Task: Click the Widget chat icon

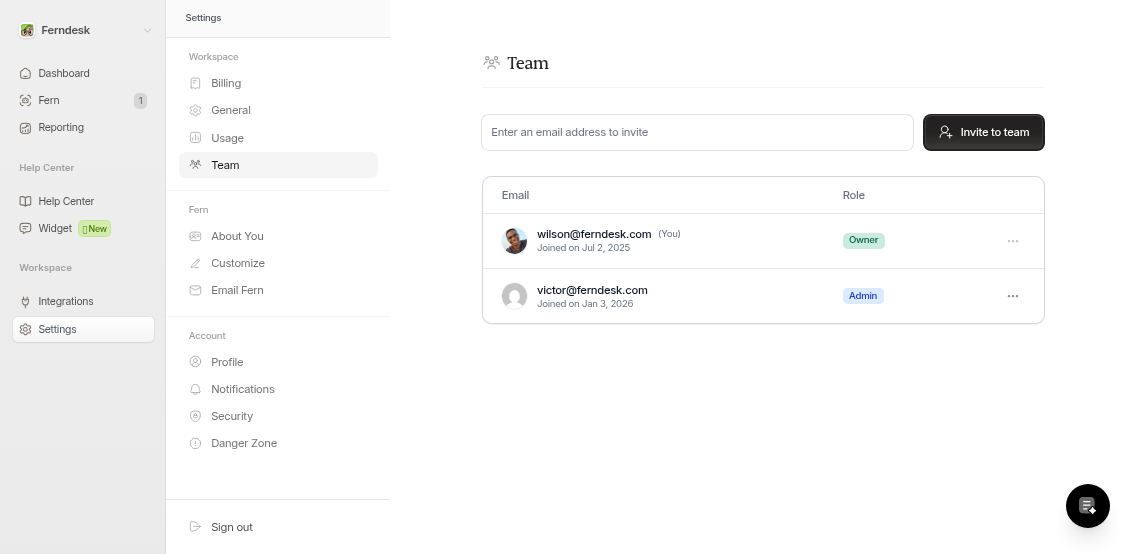Action: point(25,229)
